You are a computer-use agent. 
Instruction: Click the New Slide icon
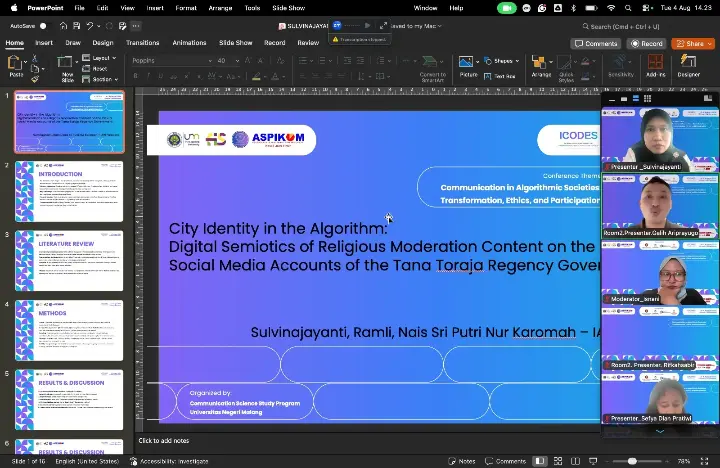(64, 62)
